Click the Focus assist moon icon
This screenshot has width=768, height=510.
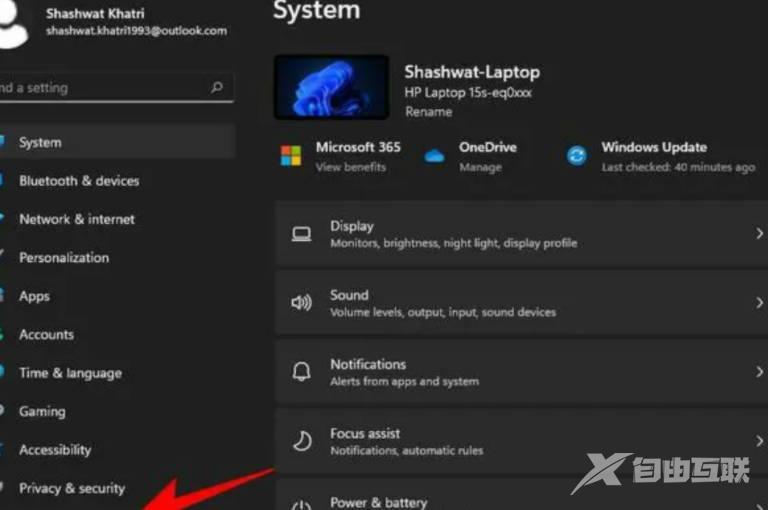click(301, 441)
